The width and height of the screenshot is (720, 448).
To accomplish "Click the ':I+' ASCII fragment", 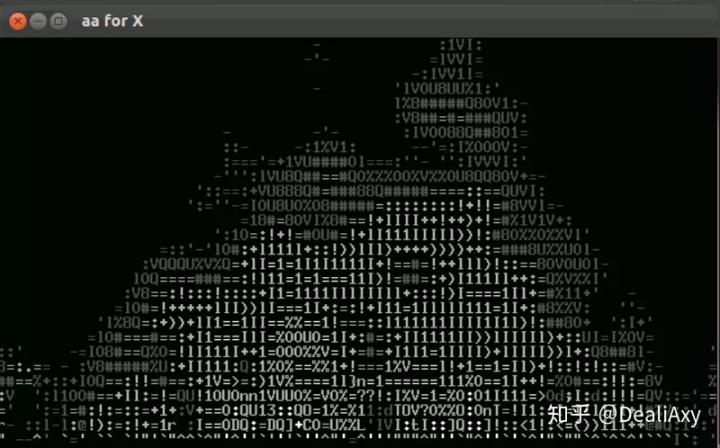I will click(636, 323).
